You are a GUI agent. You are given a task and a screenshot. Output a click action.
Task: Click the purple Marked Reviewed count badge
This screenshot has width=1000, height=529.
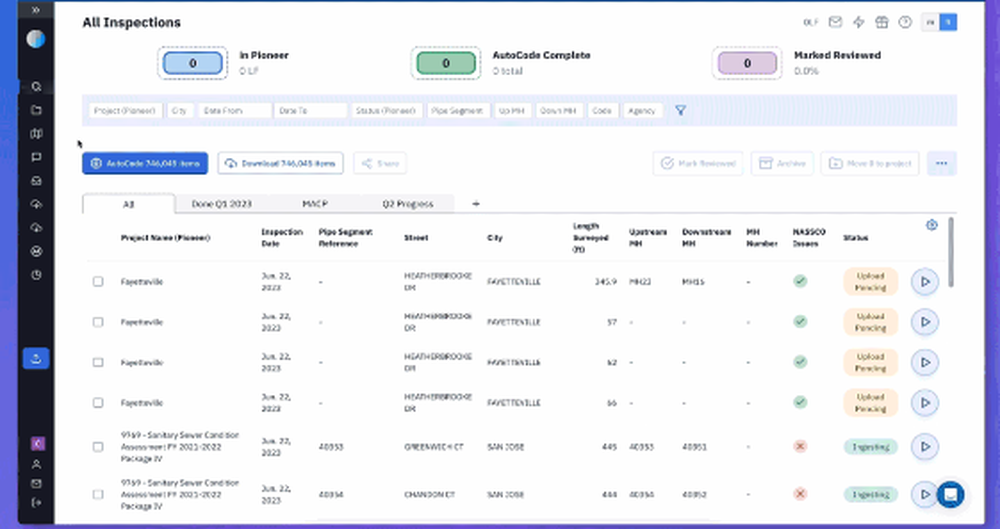[747, 63]
